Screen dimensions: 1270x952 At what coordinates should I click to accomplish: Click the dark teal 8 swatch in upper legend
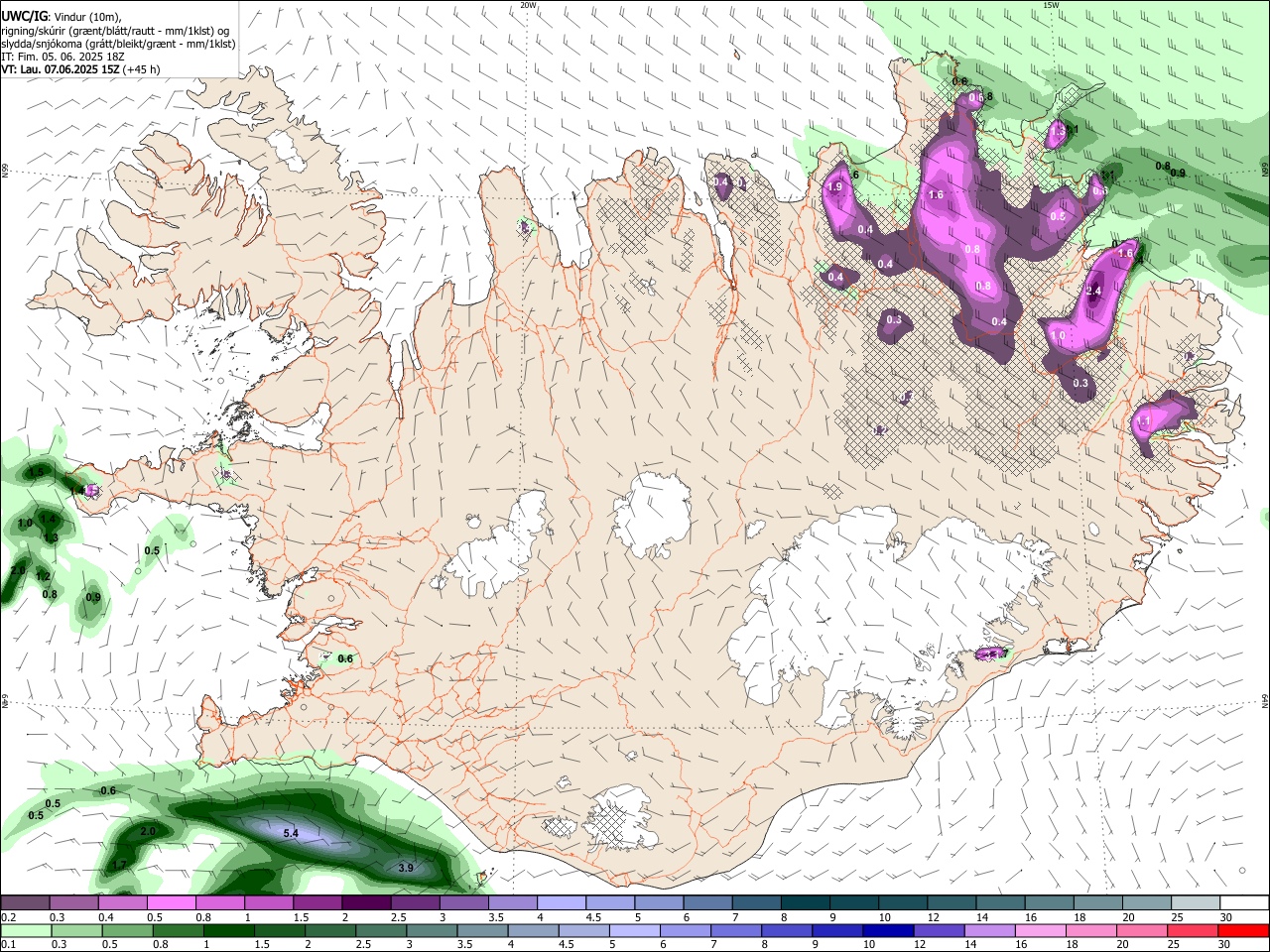point(806,902)
